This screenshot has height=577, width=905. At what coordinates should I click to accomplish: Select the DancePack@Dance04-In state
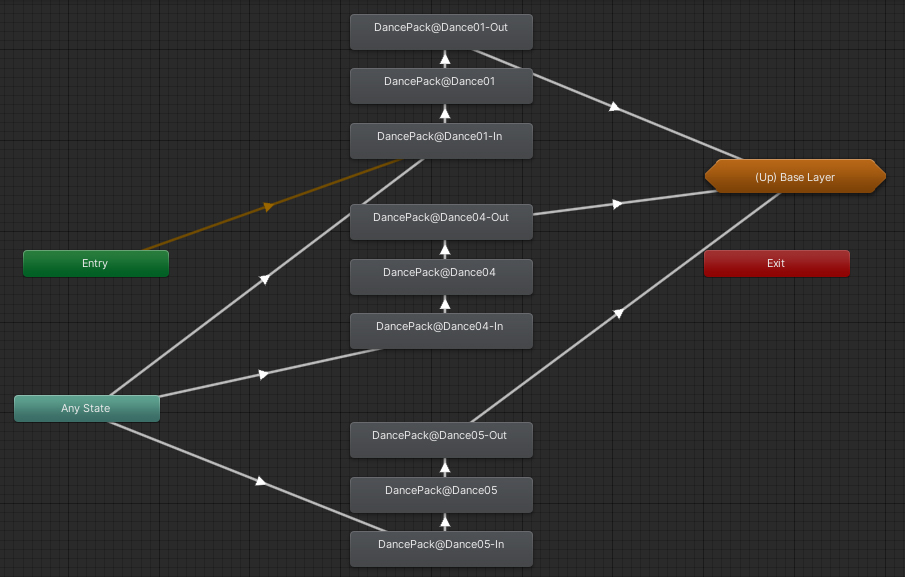pos(440,326)
